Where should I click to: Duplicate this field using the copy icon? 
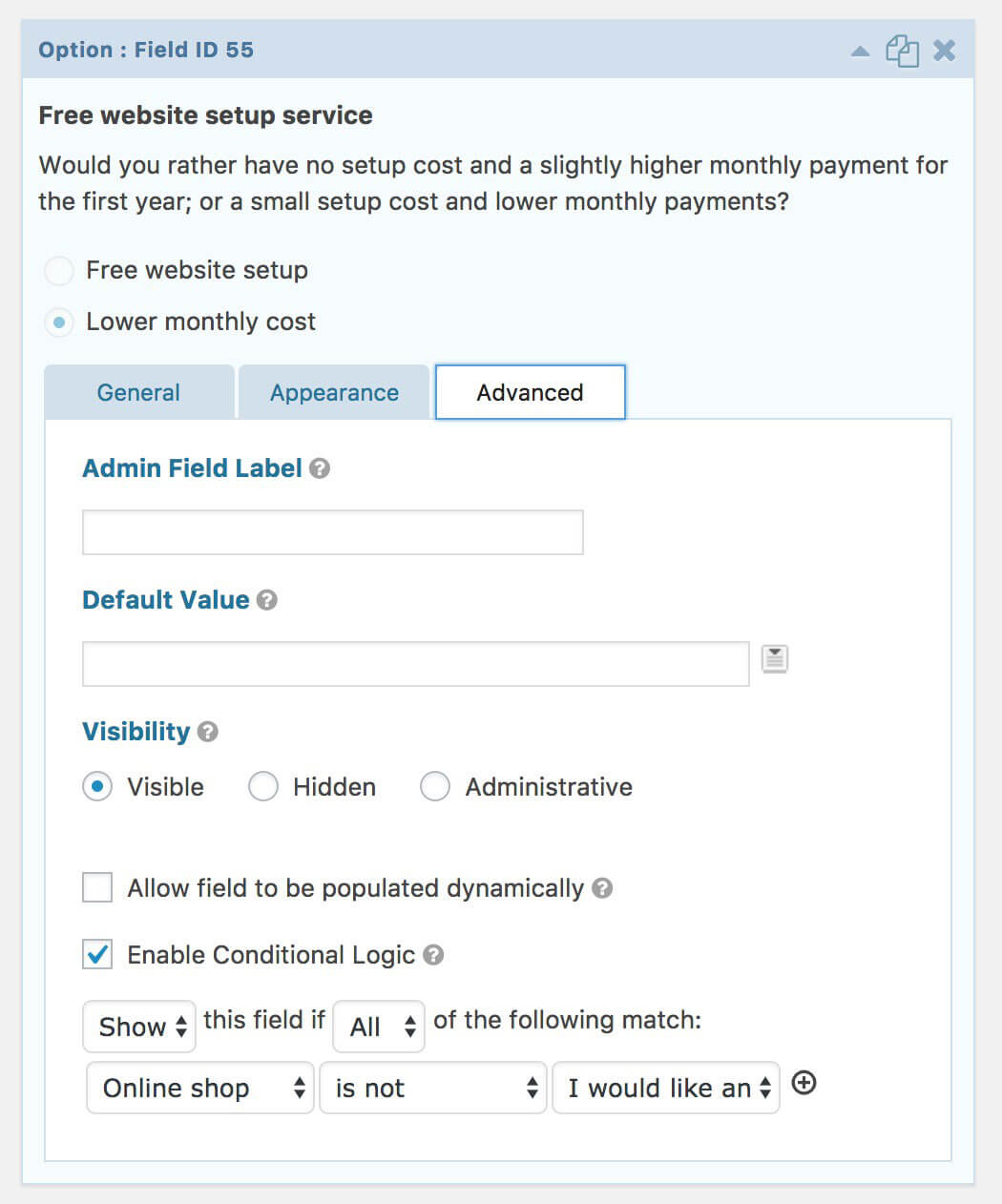click(902, 51)
